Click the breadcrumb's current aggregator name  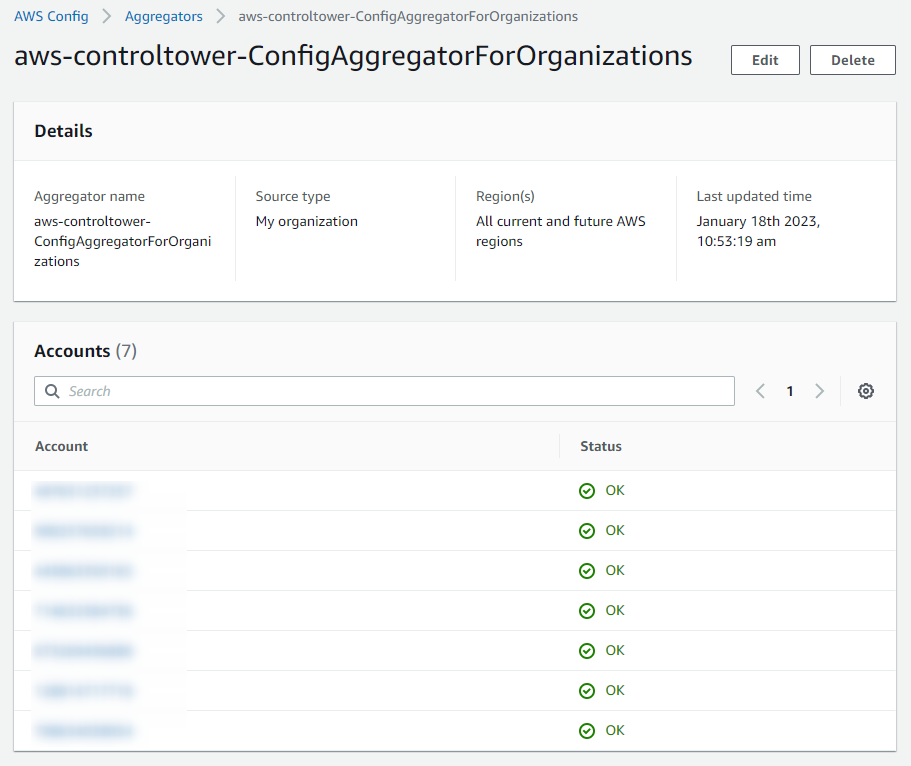tap(408, 16)
